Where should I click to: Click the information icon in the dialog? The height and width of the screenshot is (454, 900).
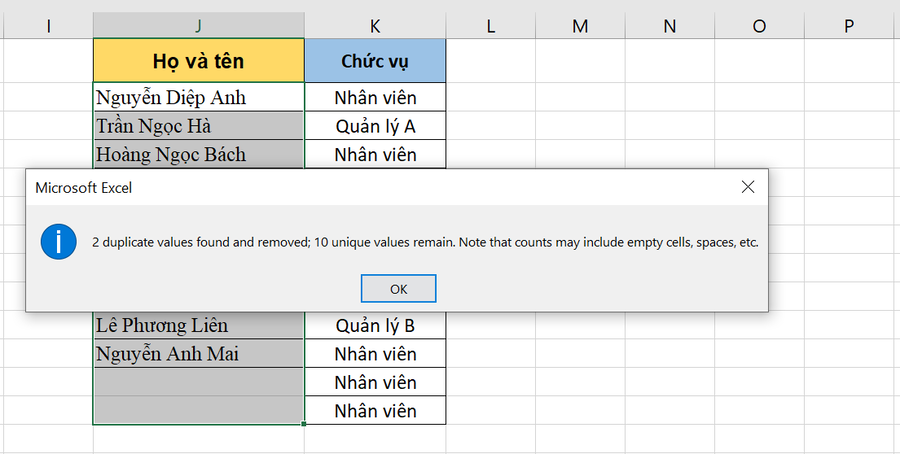[x=59, y=242]
